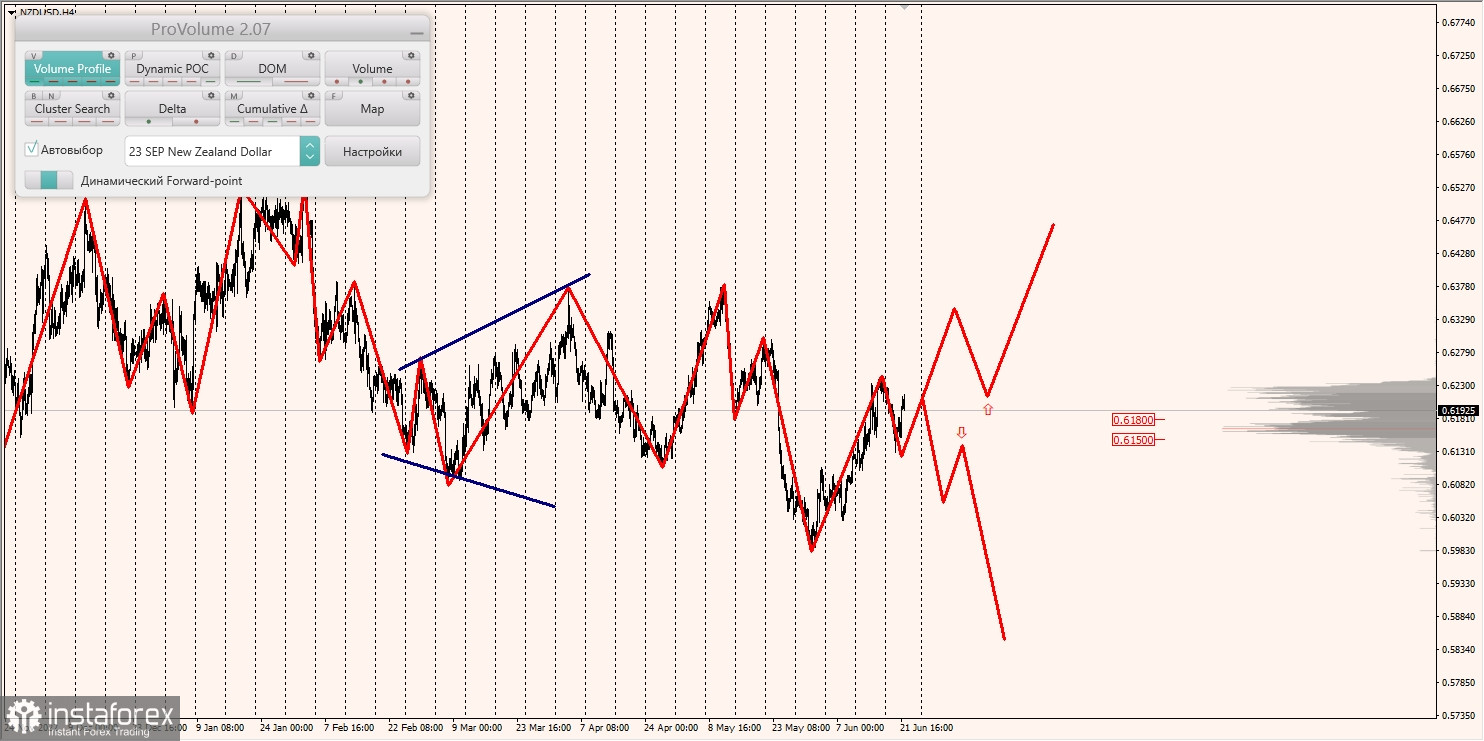Uncheck the Автовыбор checkbox
This screenshot has width=1484, height=741.
[x=32, y=149]
